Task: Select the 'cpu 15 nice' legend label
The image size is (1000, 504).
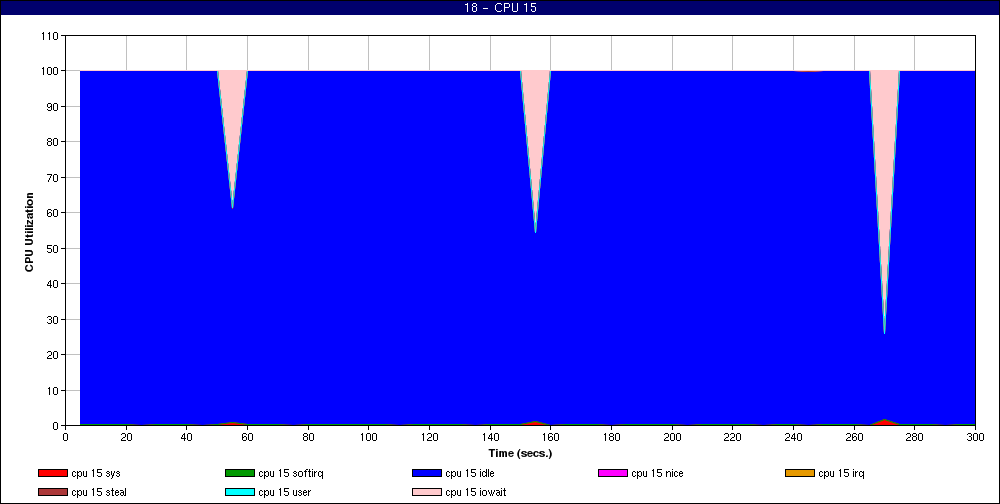Action: [x=658, y=473]
